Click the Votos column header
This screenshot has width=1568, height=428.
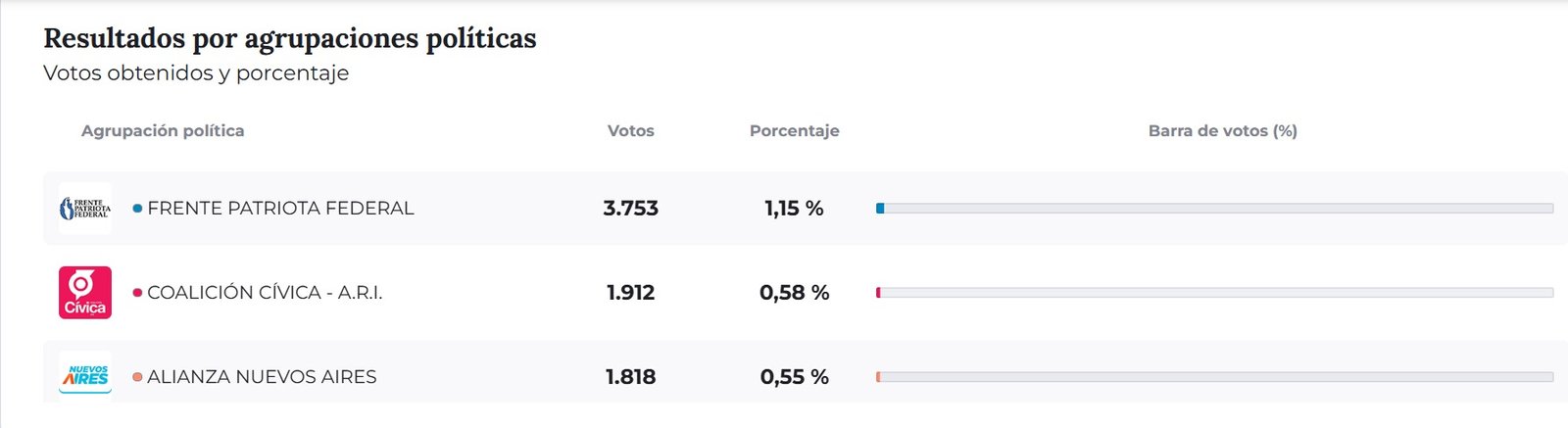[x=630, y=130]
